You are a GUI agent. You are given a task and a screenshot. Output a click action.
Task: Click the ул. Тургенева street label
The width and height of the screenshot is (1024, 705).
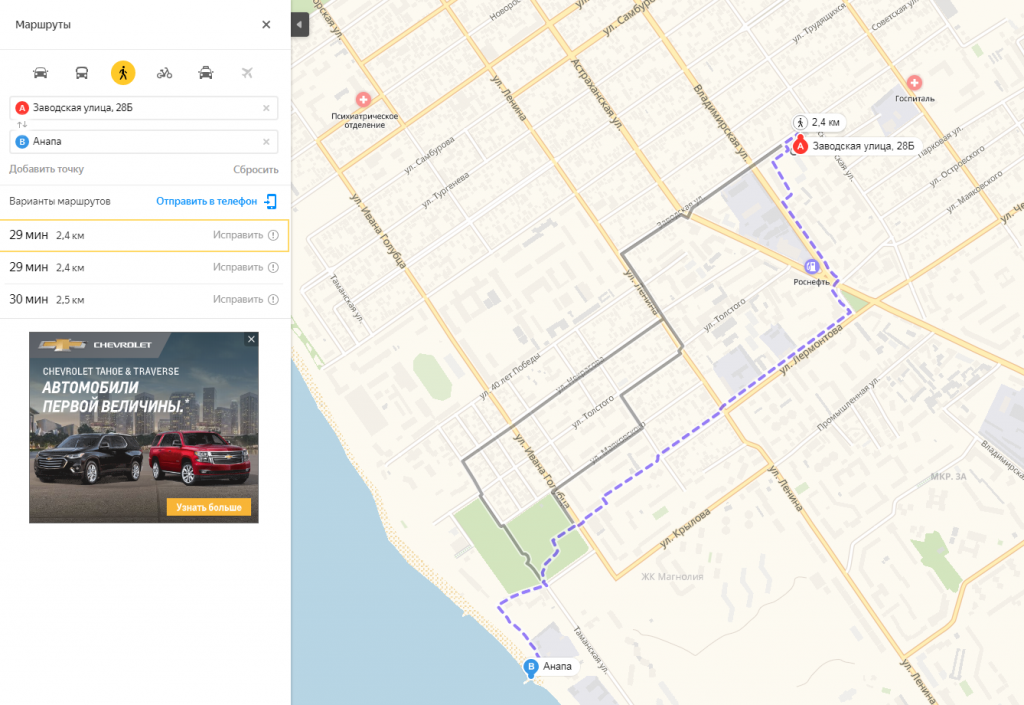point(445,190)
